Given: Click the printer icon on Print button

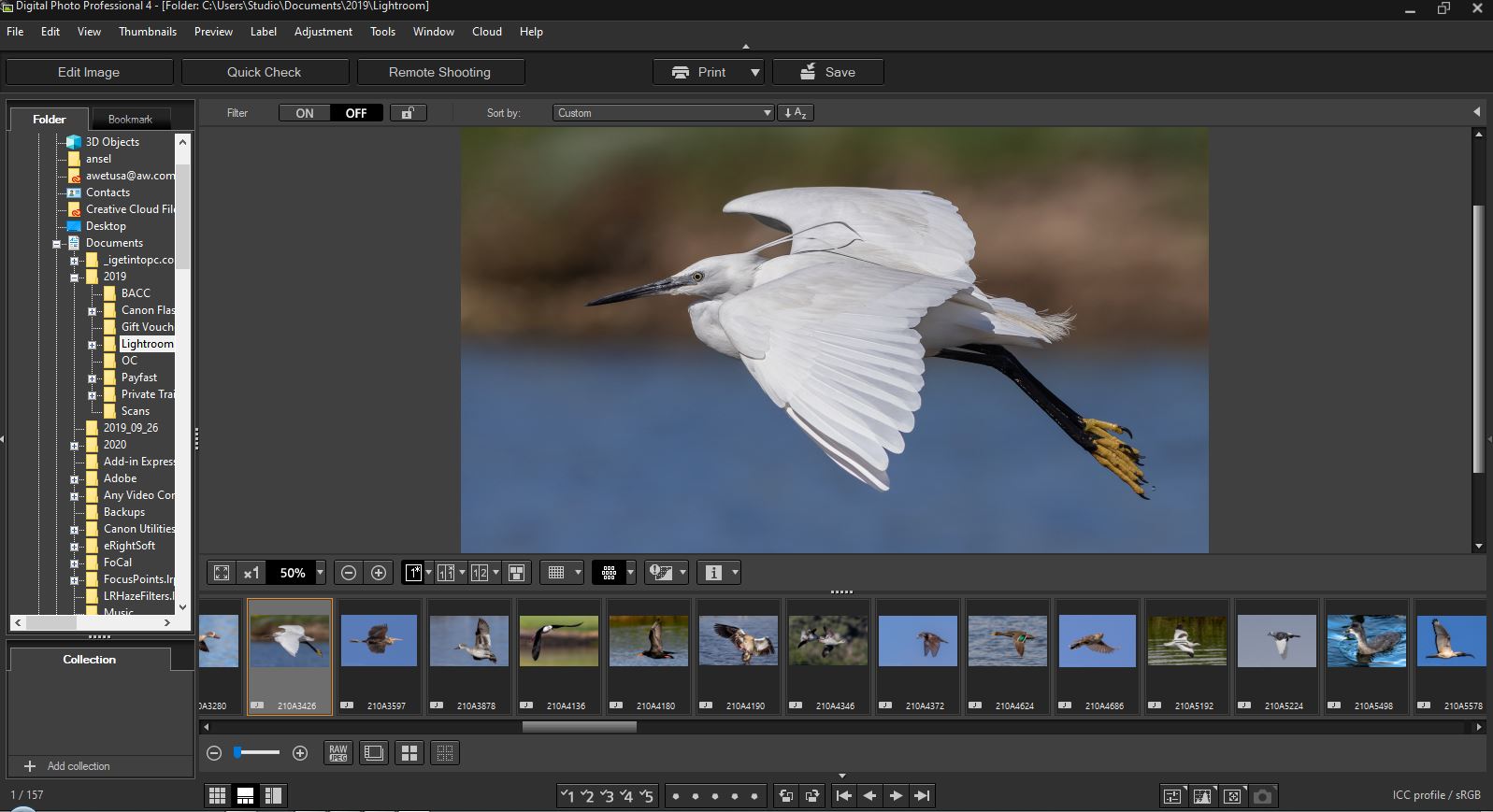Looking at the screenshot, I should click(681, 72).
